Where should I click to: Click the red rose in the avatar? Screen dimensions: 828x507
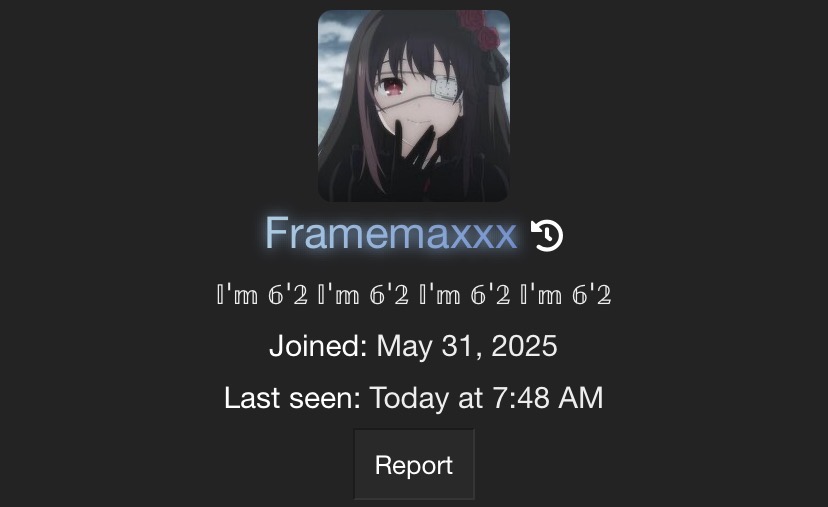(482, 29)
